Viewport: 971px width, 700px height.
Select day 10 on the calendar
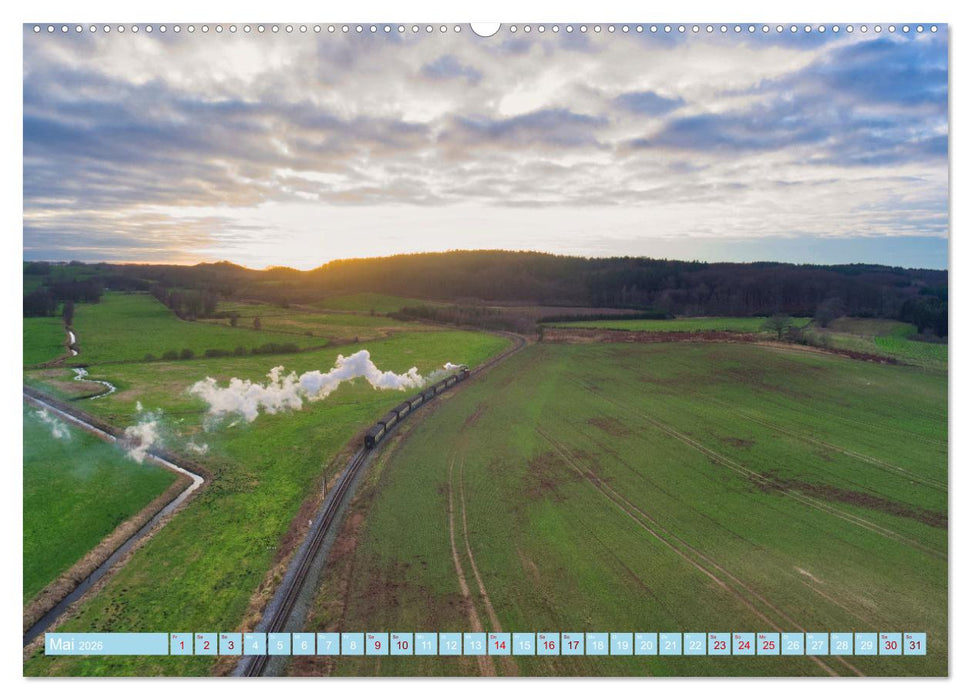(x=401, y=644)
